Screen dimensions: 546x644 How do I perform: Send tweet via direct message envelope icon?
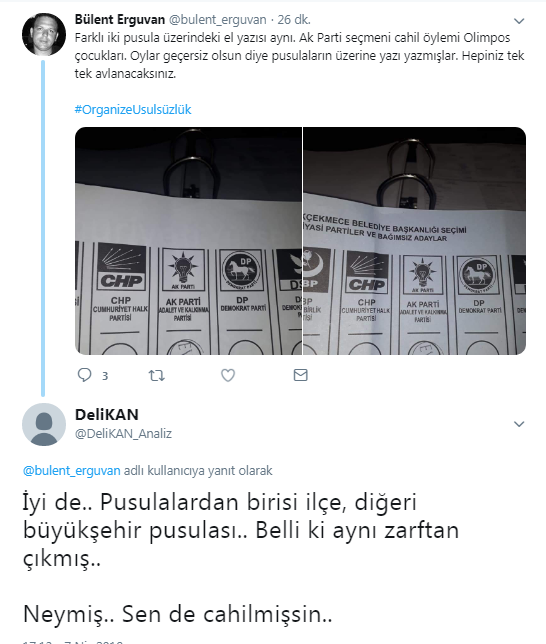point(301,375)
